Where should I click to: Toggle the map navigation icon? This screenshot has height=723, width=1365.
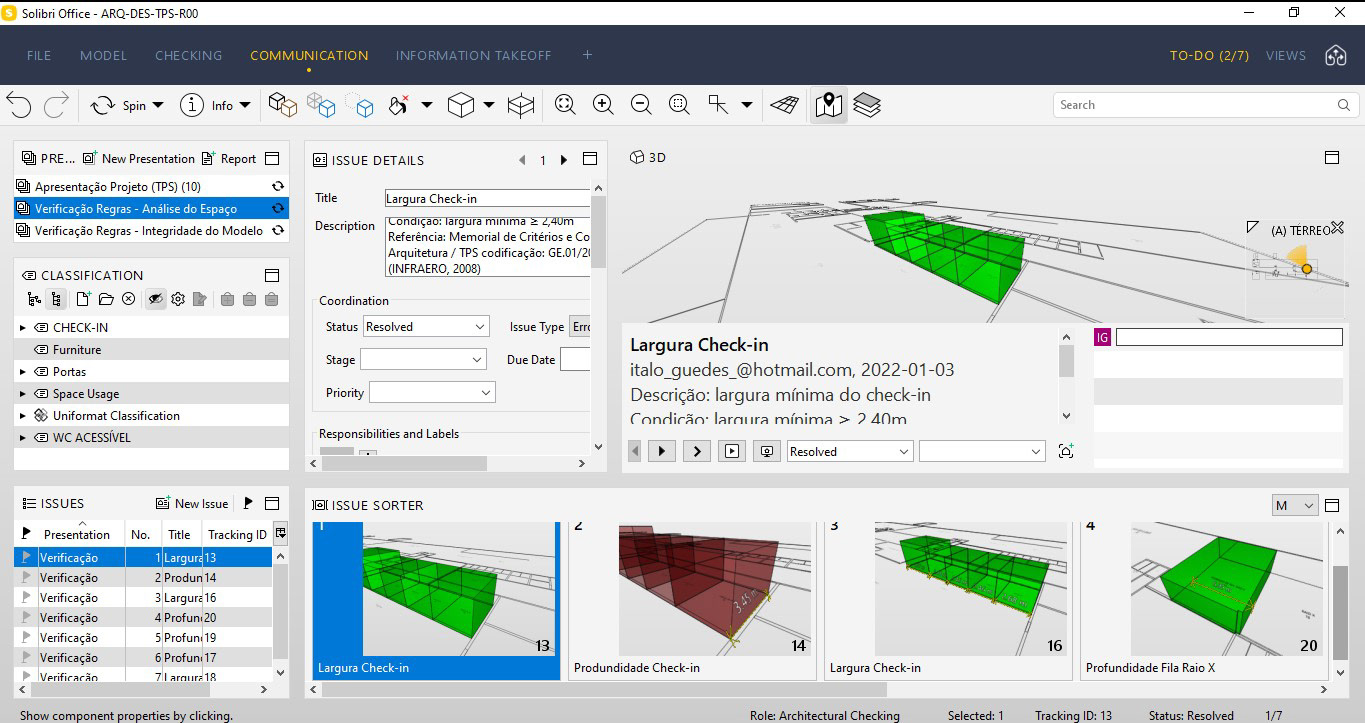click(828, 105)
